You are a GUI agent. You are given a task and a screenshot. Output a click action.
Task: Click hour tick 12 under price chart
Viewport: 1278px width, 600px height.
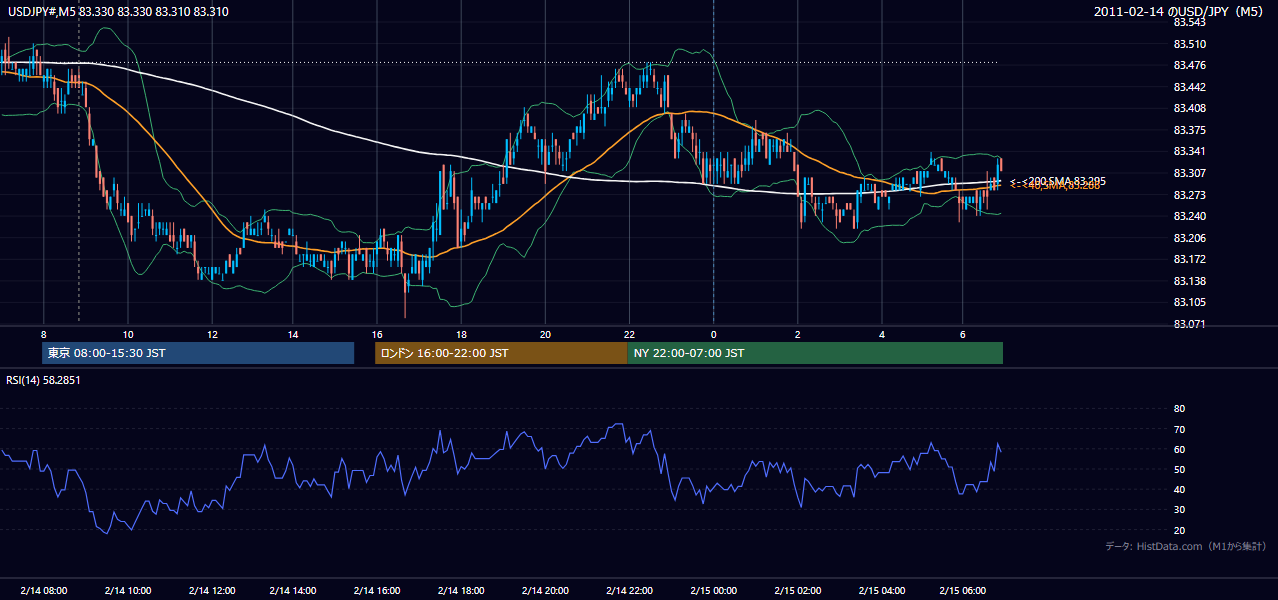211,334
